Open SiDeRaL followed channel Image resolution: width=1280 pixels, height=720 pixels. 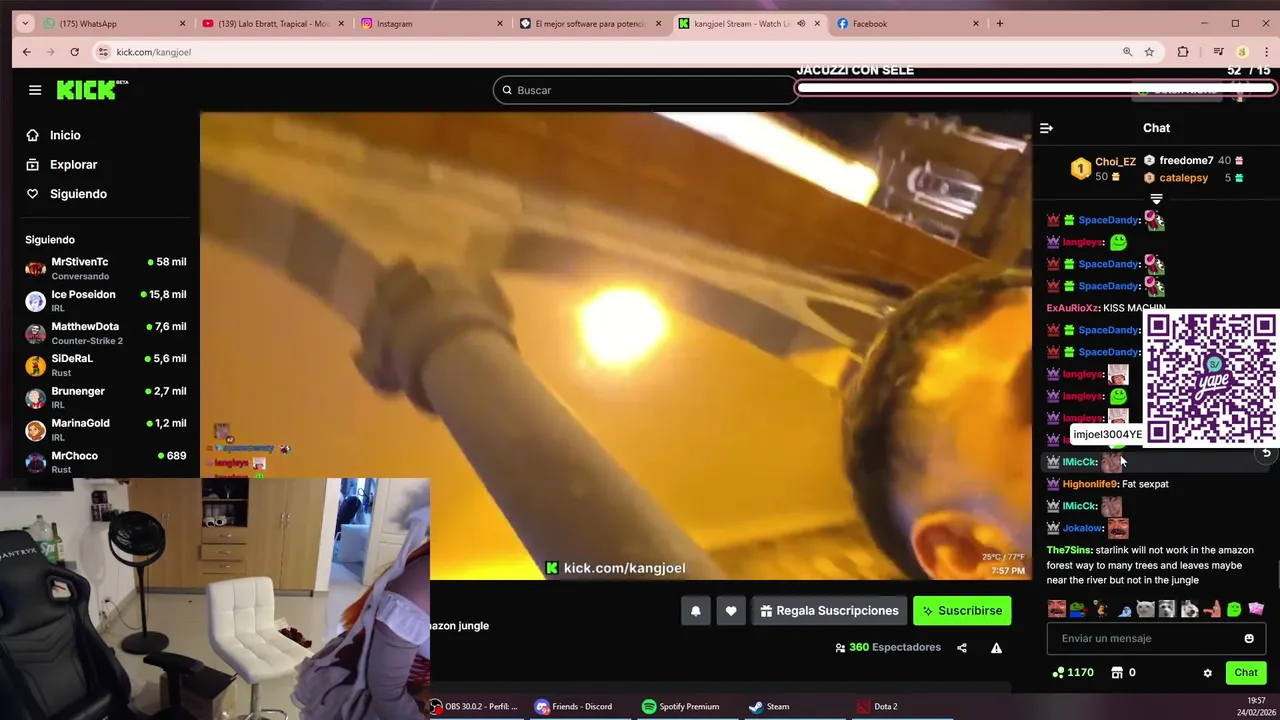pyautogui.click(x=105, y=365)
